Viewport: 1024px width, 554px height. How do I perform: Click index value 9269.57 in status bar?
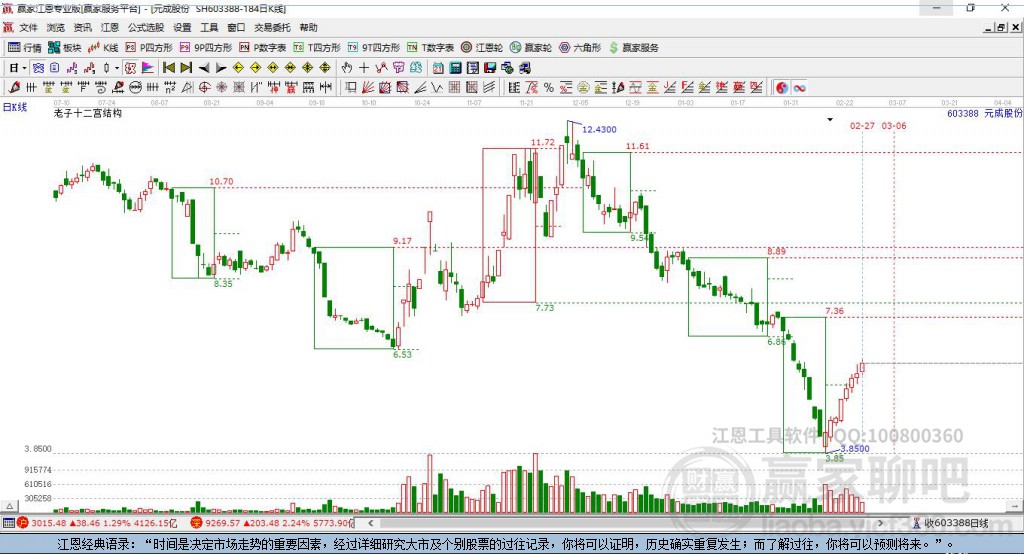point(223,523)
